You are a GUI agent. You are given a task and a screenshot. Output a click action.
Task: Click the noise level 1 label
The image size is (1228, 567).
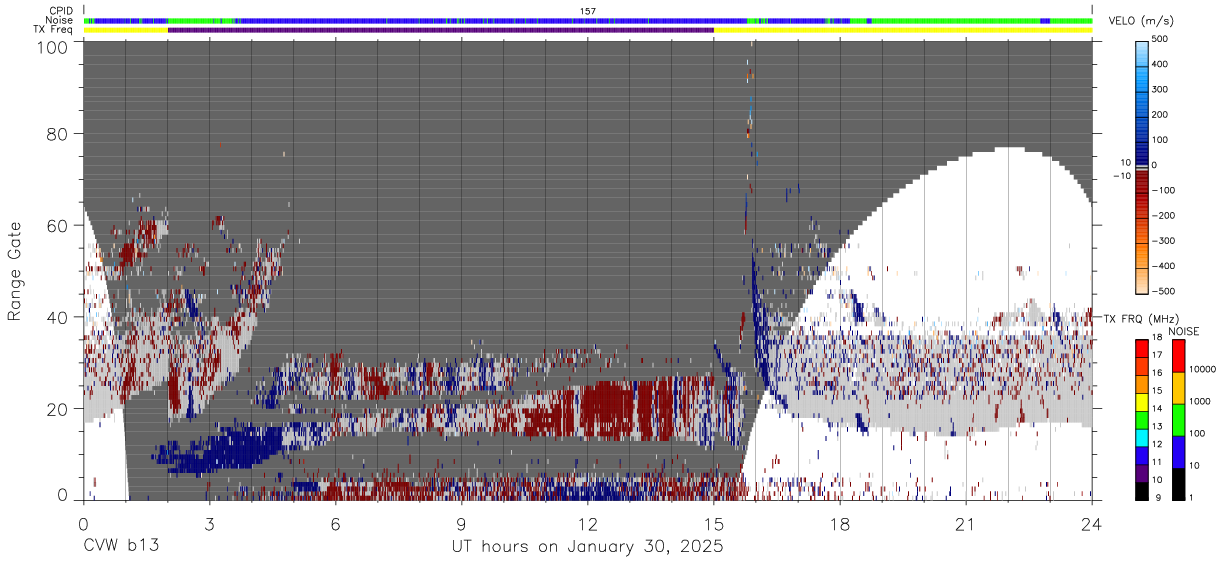[1192, 497]
